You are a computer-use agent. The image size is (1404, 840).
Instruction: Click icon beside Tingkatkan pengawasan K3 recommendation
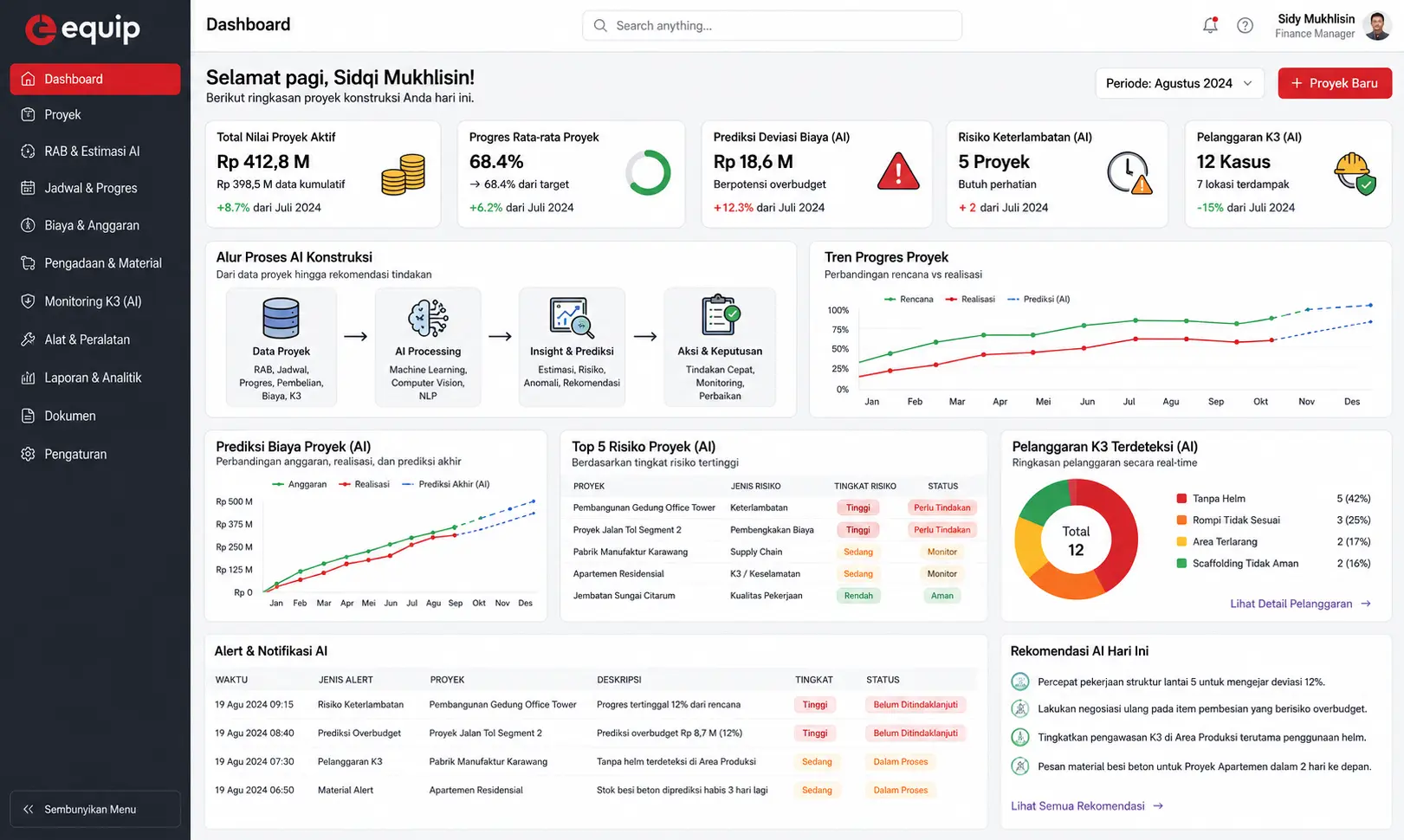pyautogui.click(x=1020, y=737)
